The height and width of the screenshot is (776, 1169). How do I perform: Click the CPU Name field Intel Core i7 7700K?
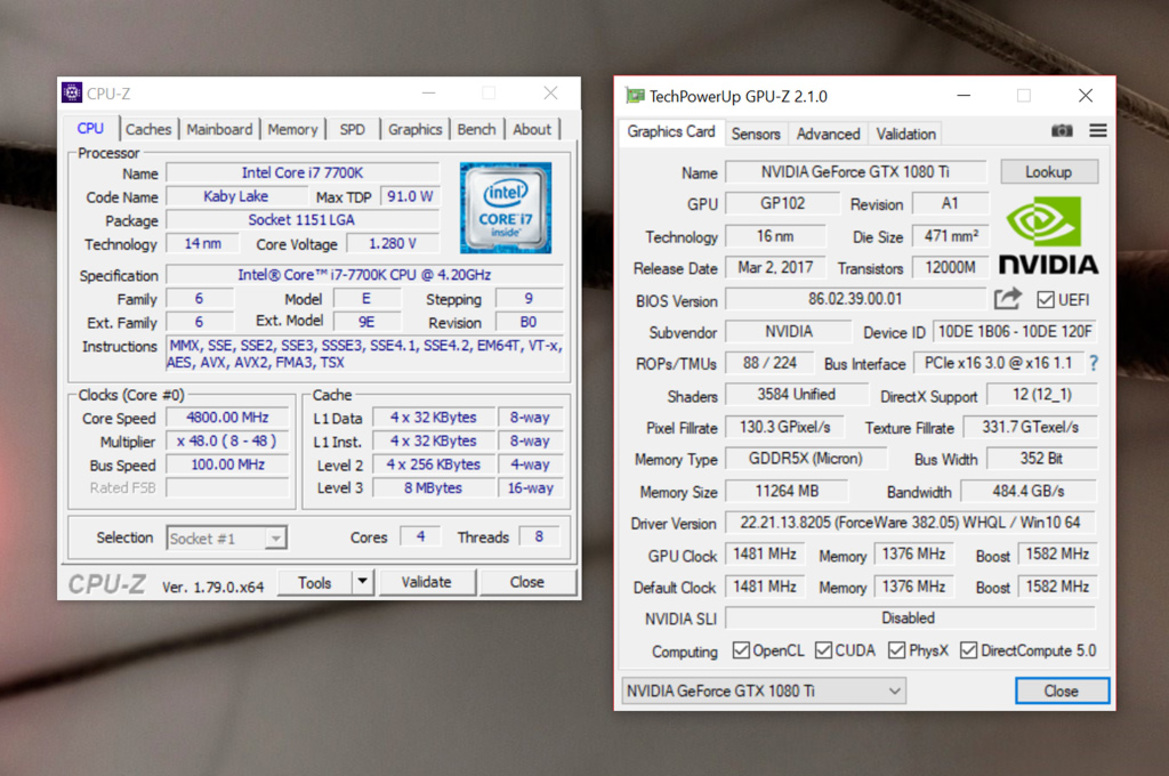coord(302,173)
